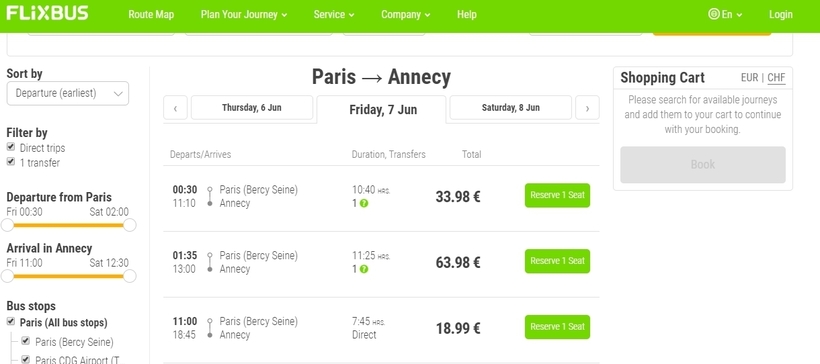The image size is (820, 364).
Task: Select Thursday, 6 Jun tab
Action: (252, 108)
